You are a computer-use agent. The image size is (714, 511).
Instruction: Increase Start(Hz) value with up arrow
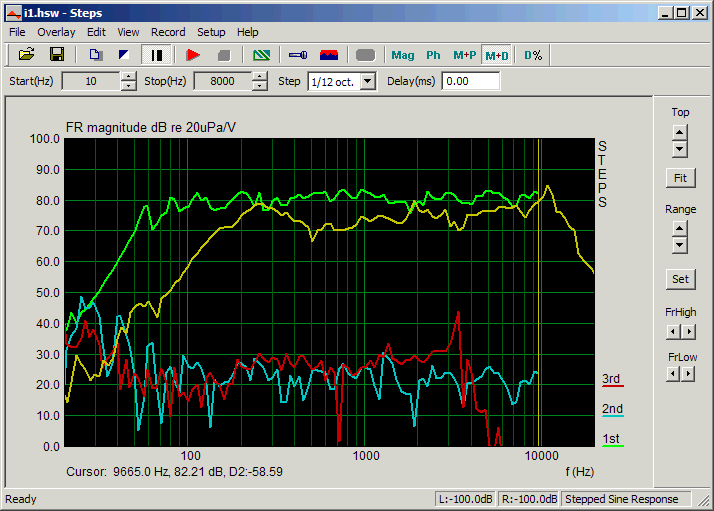point(128,76)
